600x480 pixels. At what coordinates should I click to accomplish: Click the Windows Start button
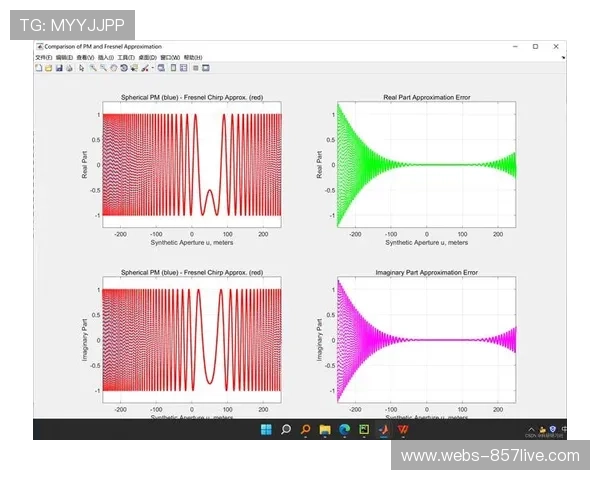tap(266, 429)
